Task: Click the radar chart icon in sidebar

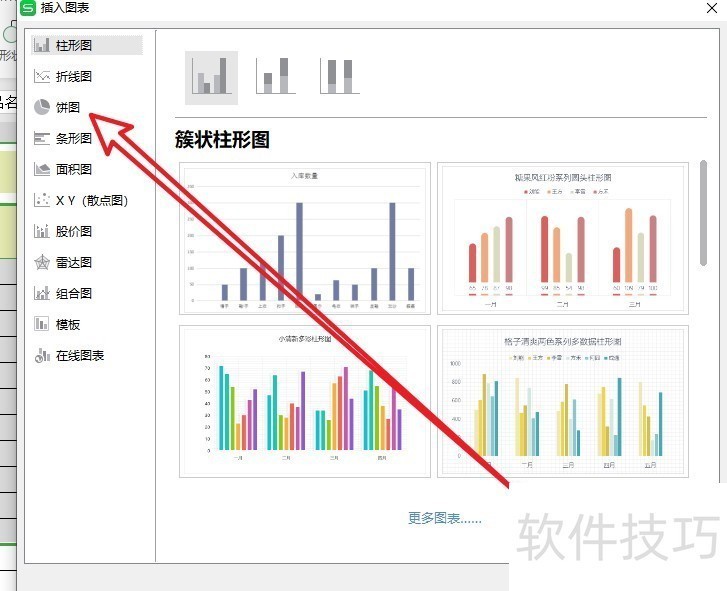Action: coord(42,262)
